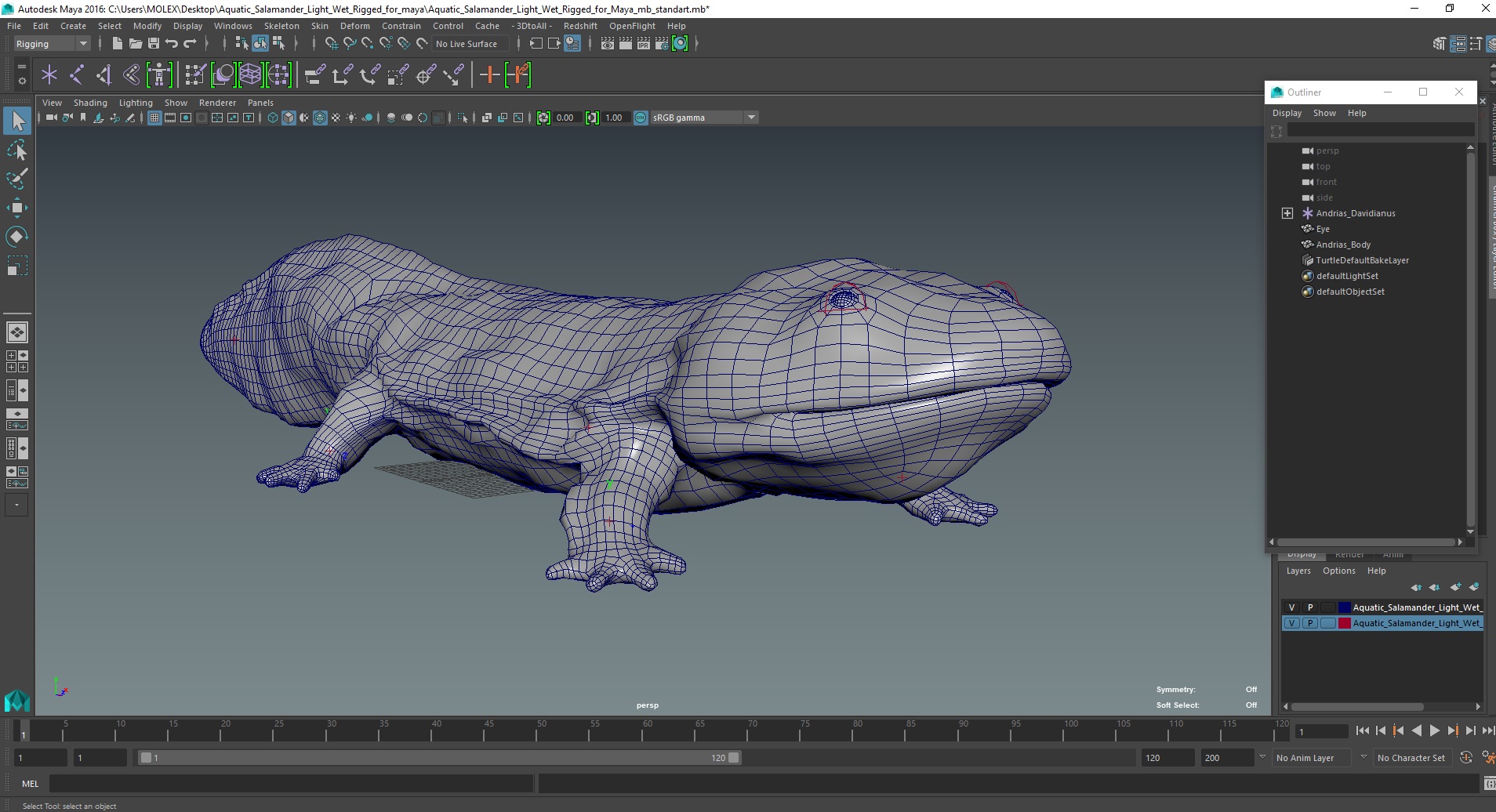Select the Move tool in the toolbox
1496x812 pixels.
pyautogui.click(x=16, y=208)
